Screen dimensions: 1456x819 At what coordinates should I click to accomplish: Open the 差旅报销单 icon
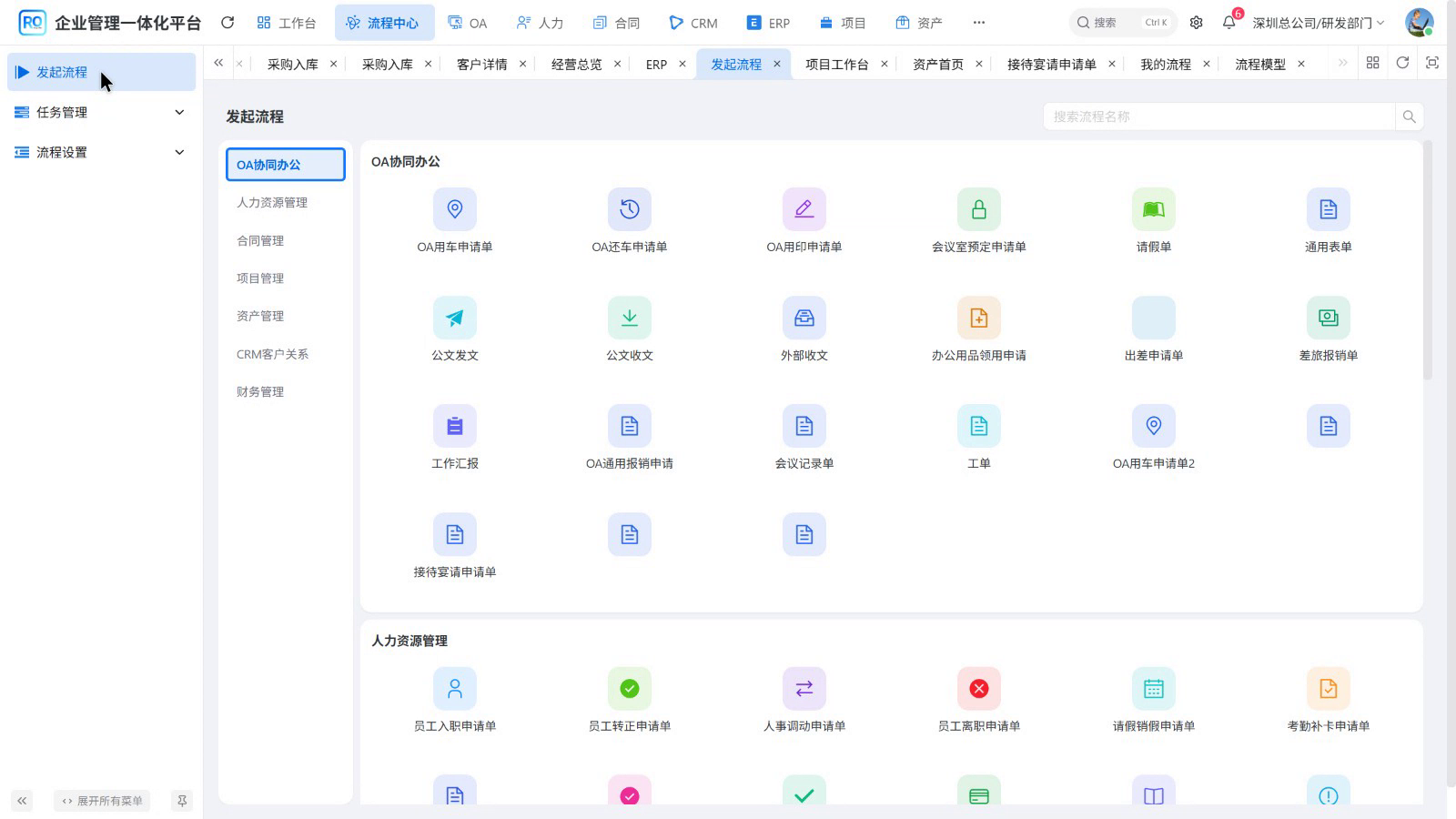[1329, 318]
